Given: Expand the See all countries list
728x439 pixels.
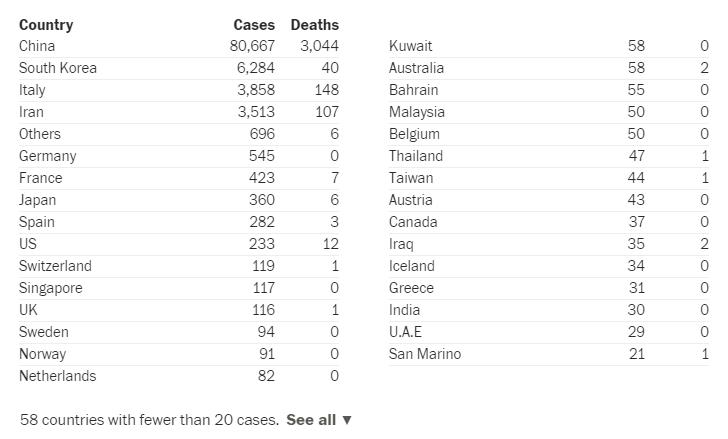Looking at the screenshot, I should tap(319, 420).
